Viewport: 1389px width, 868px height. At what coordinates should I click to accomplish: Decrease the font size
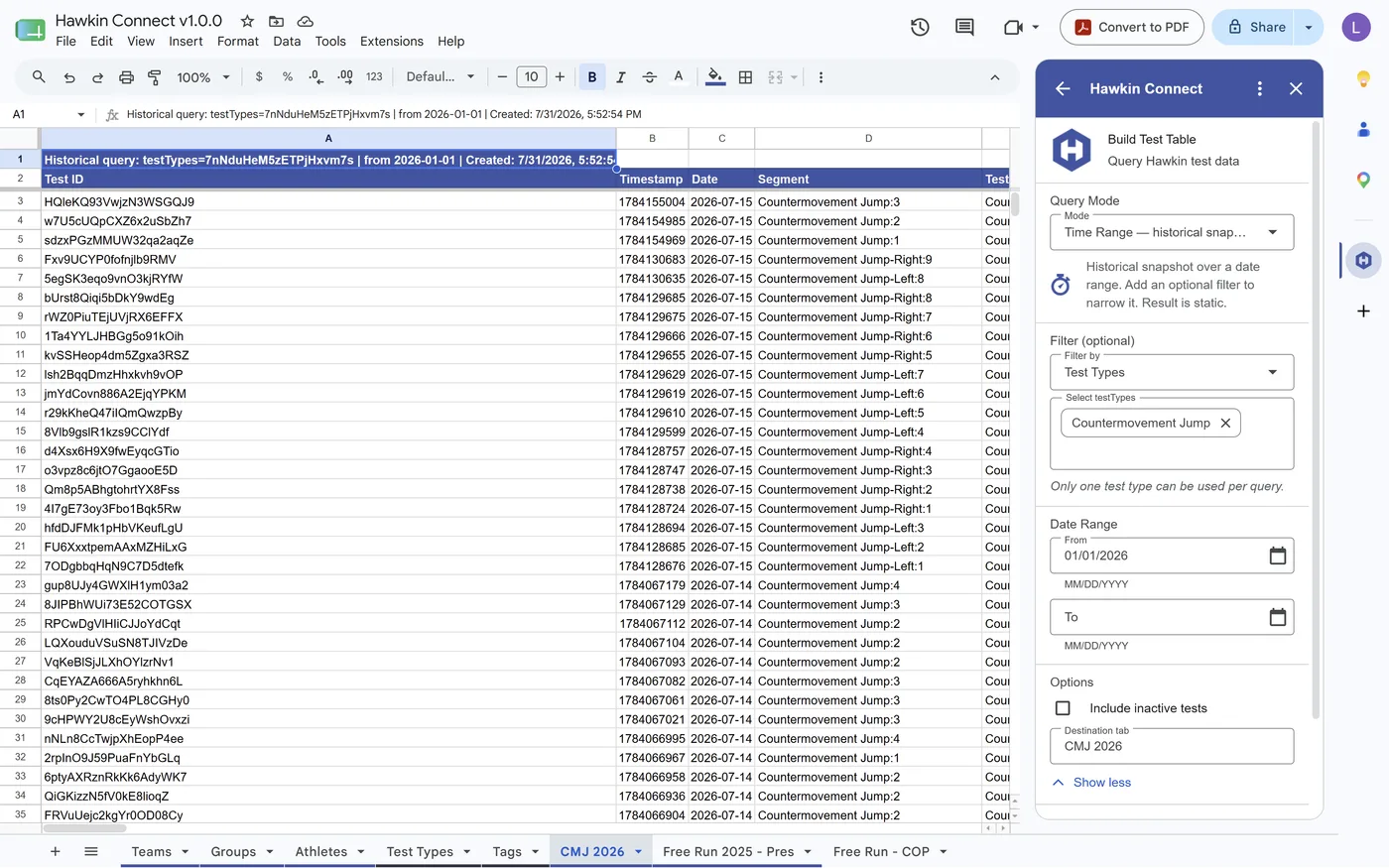coord(502,77)
